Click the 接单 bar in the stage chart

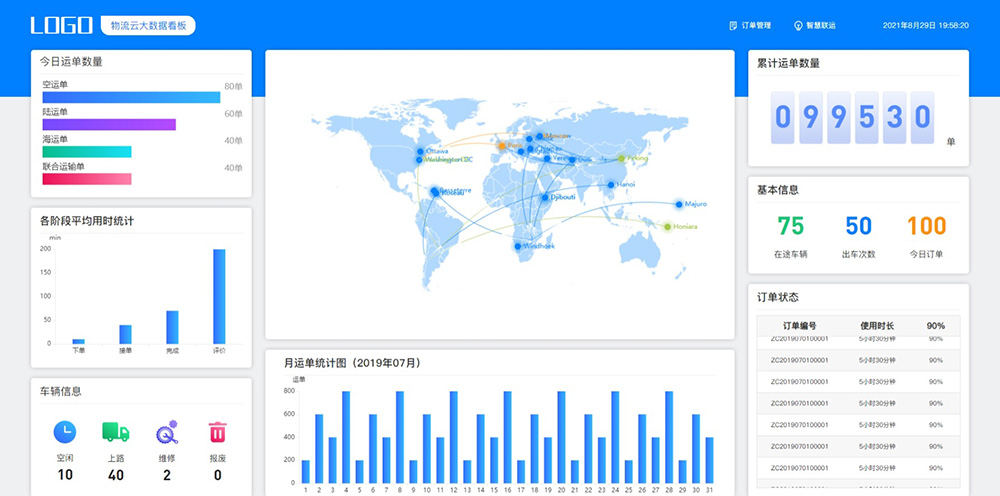tap(125, 334)
